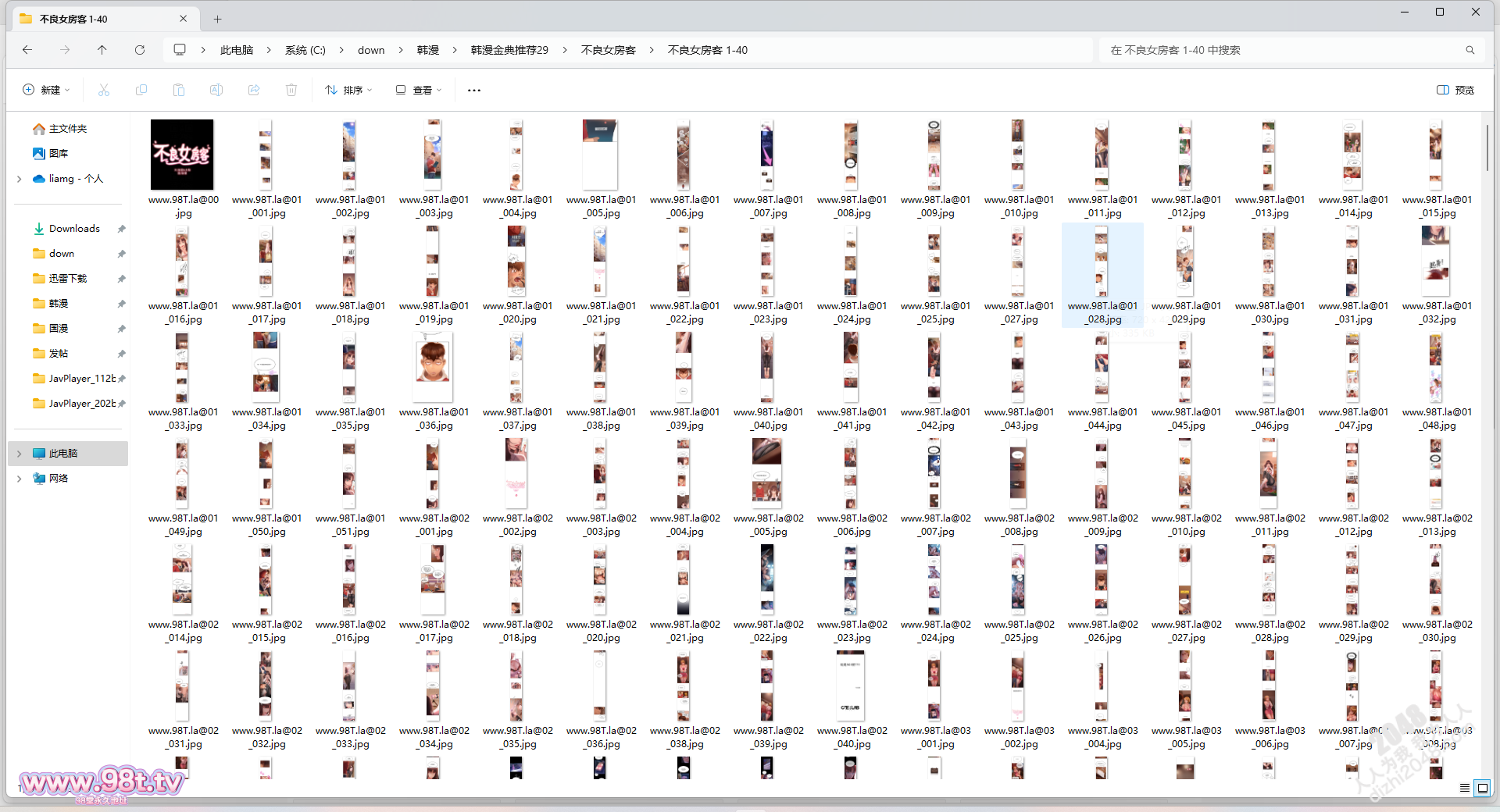Click the Paste toolbar icon
This screenshot has height=812, width=1500.
pos(179,90)
